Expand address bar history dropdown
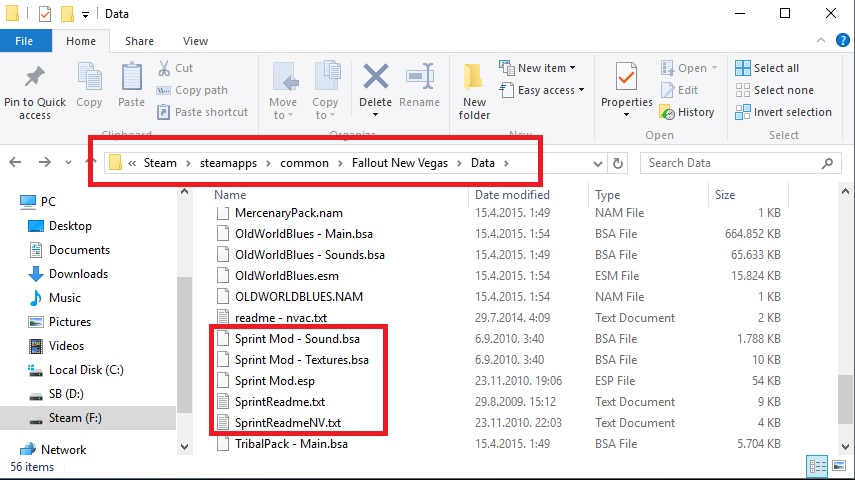The width and height of the screenshot is (855, 480). pyautogui.click(x=598, y=163)
